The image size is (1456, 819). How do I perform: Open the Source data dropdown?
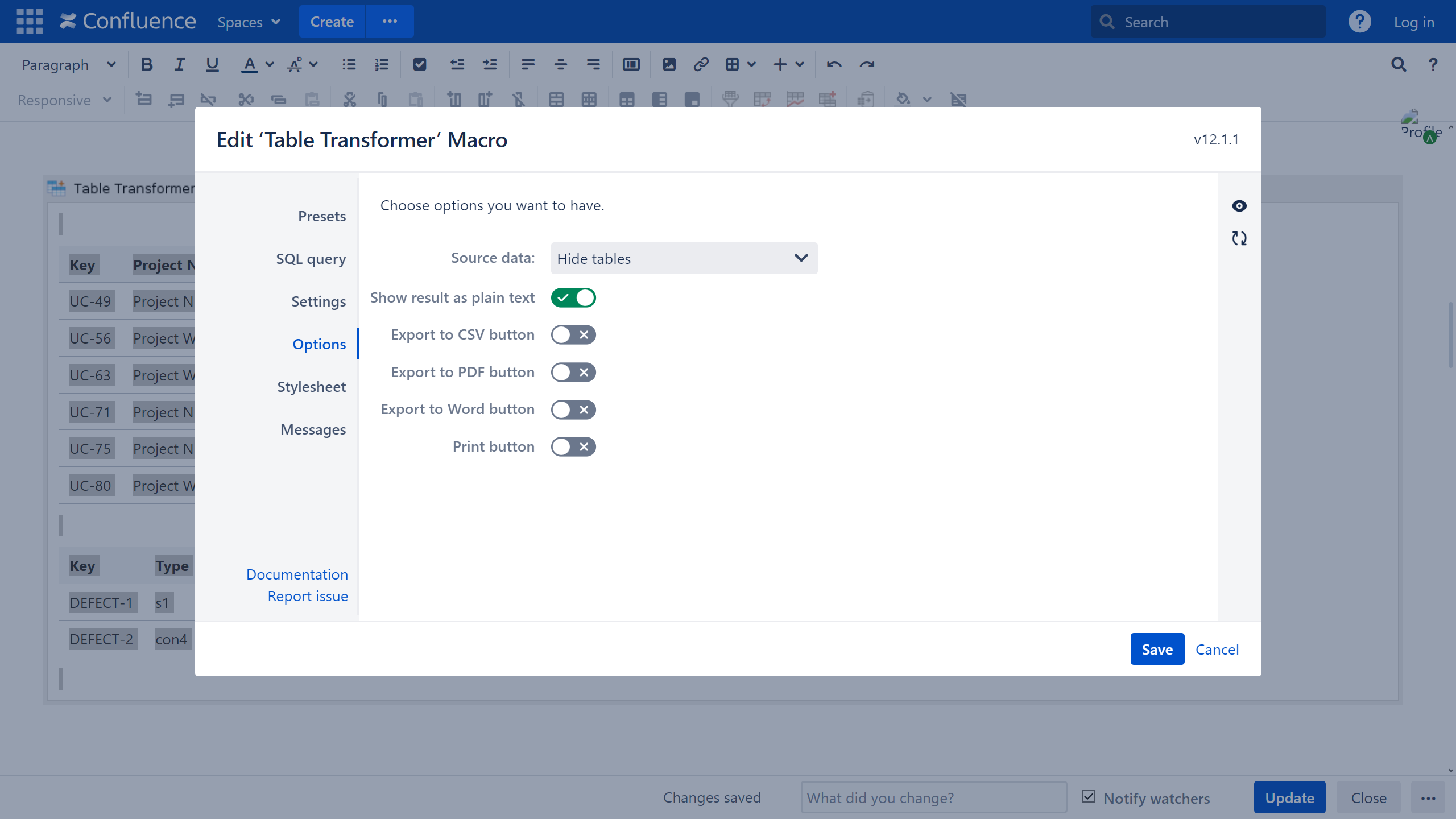click(x=684, y=258)
